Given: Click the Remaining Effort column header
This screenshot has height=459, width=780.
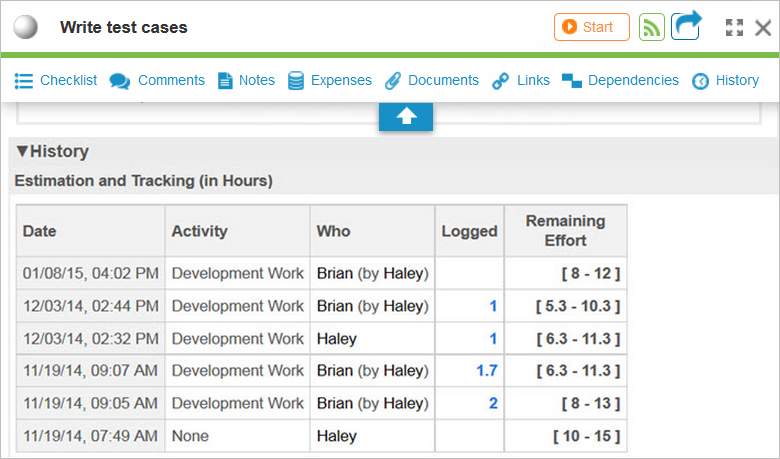Looking at the screenshot, I should (x=565, y=231).
